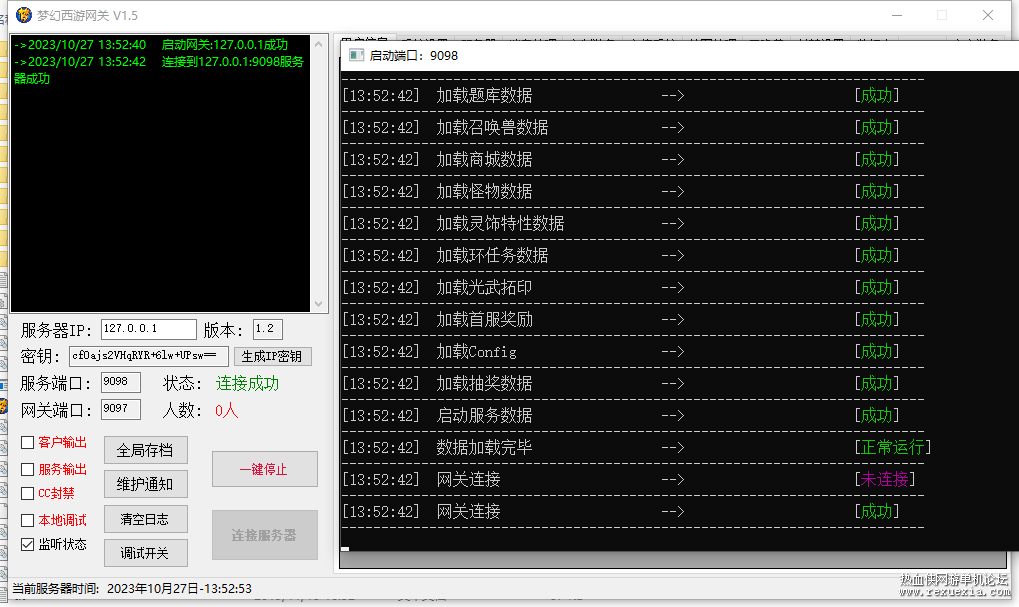
Task: Enable the 服务输出 checkbox
Action: coord(27,469)
